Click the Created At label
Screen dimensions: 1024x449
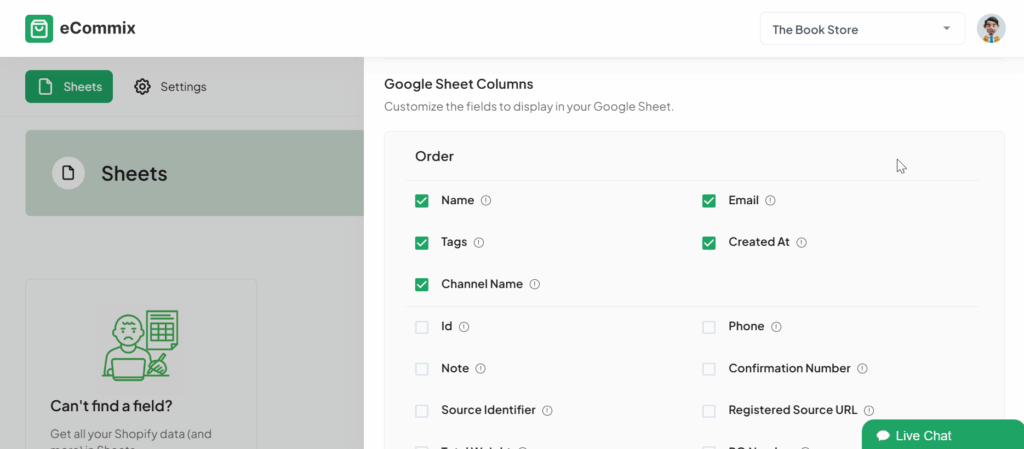point(759,242)
